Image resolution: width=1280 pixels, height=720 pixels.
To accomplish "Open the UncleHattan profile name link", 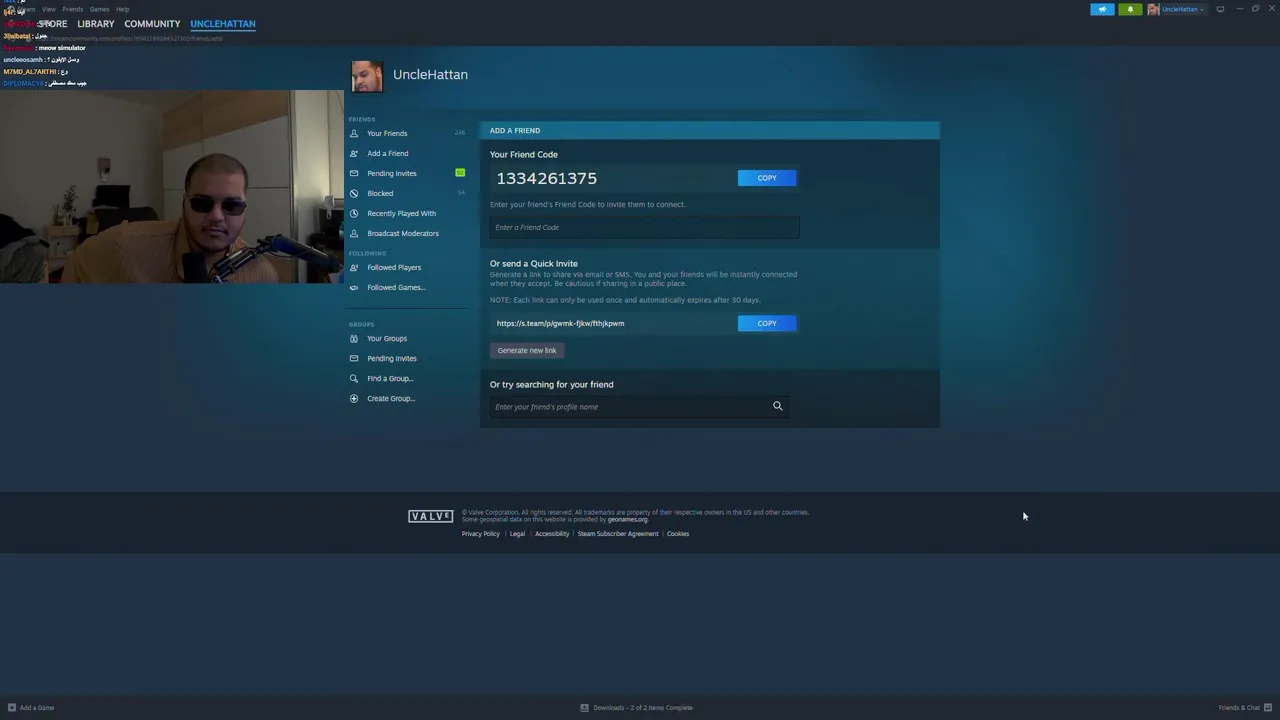I will coord(430,75).
